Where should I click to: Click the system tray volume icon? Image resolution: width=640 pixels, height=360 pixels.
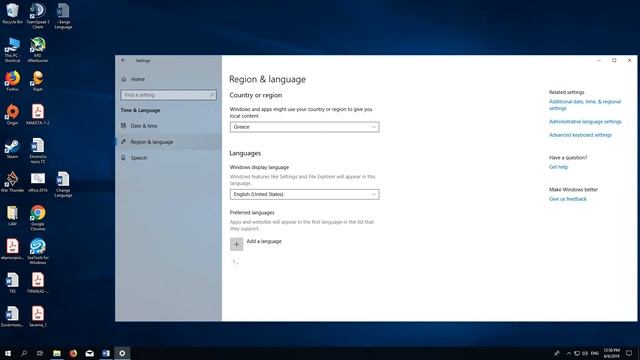click(585, 353)
